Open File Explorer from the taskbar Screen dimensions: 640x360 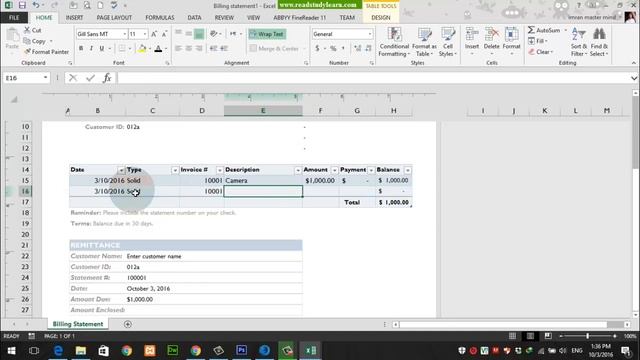(x=80, y=351)
